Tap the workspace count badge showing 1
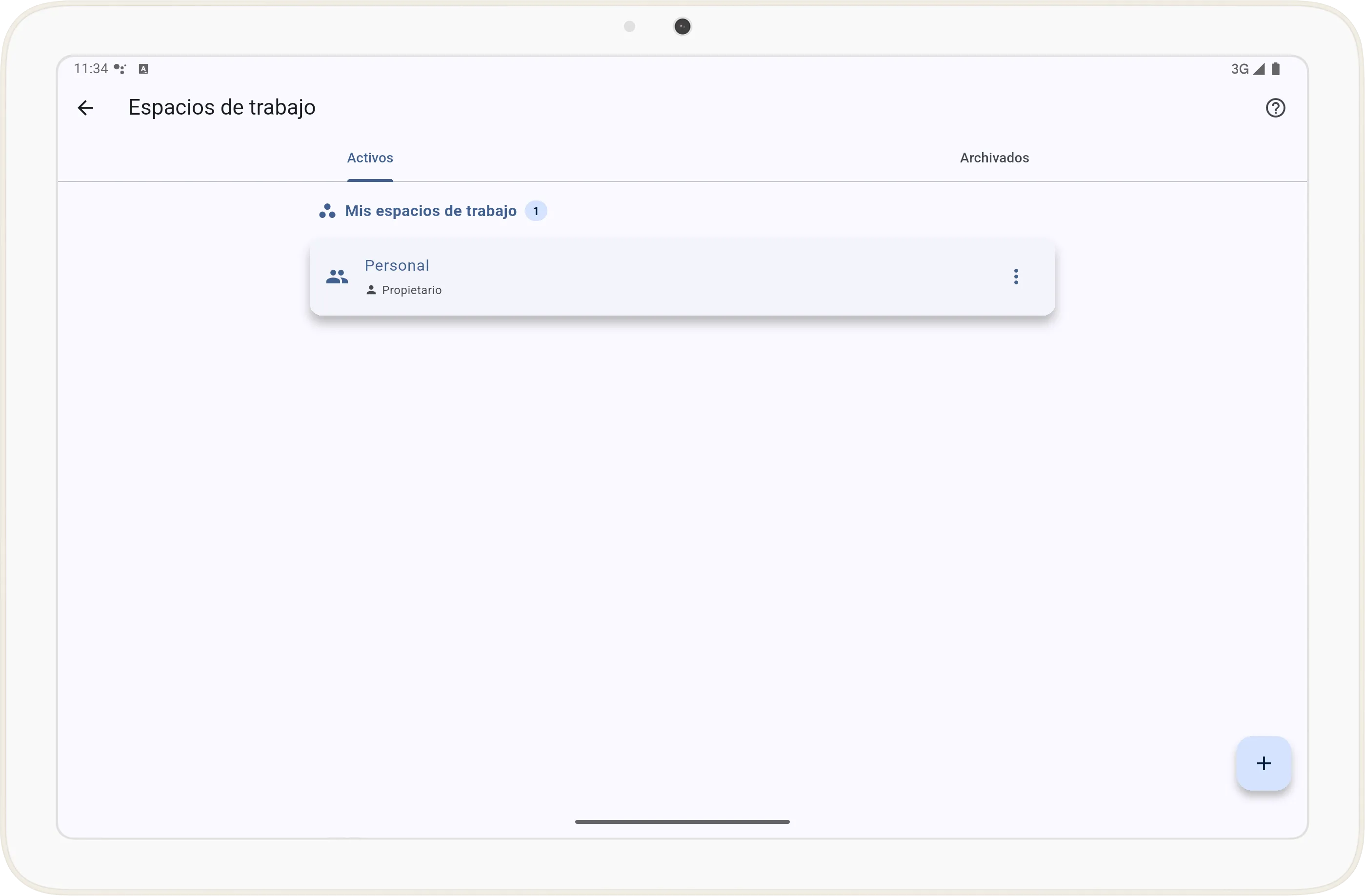Screen dimensions: 1365x896 [x=536, y=211]
